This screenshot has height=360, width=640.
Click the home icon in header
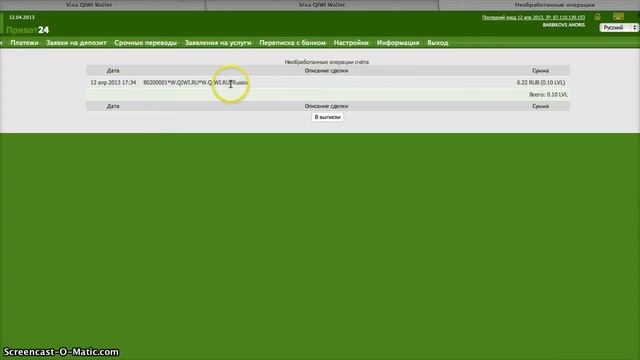pyautogui.click(x=597, y=17)
